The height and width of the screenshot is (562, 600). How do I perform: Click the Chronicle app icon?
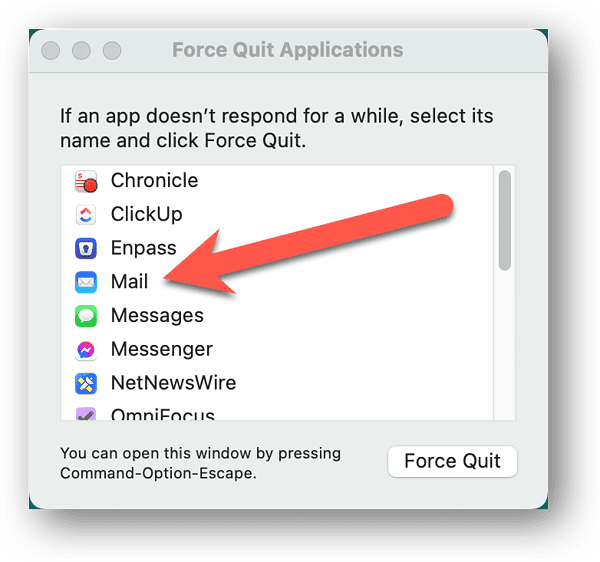click(87, 182)
